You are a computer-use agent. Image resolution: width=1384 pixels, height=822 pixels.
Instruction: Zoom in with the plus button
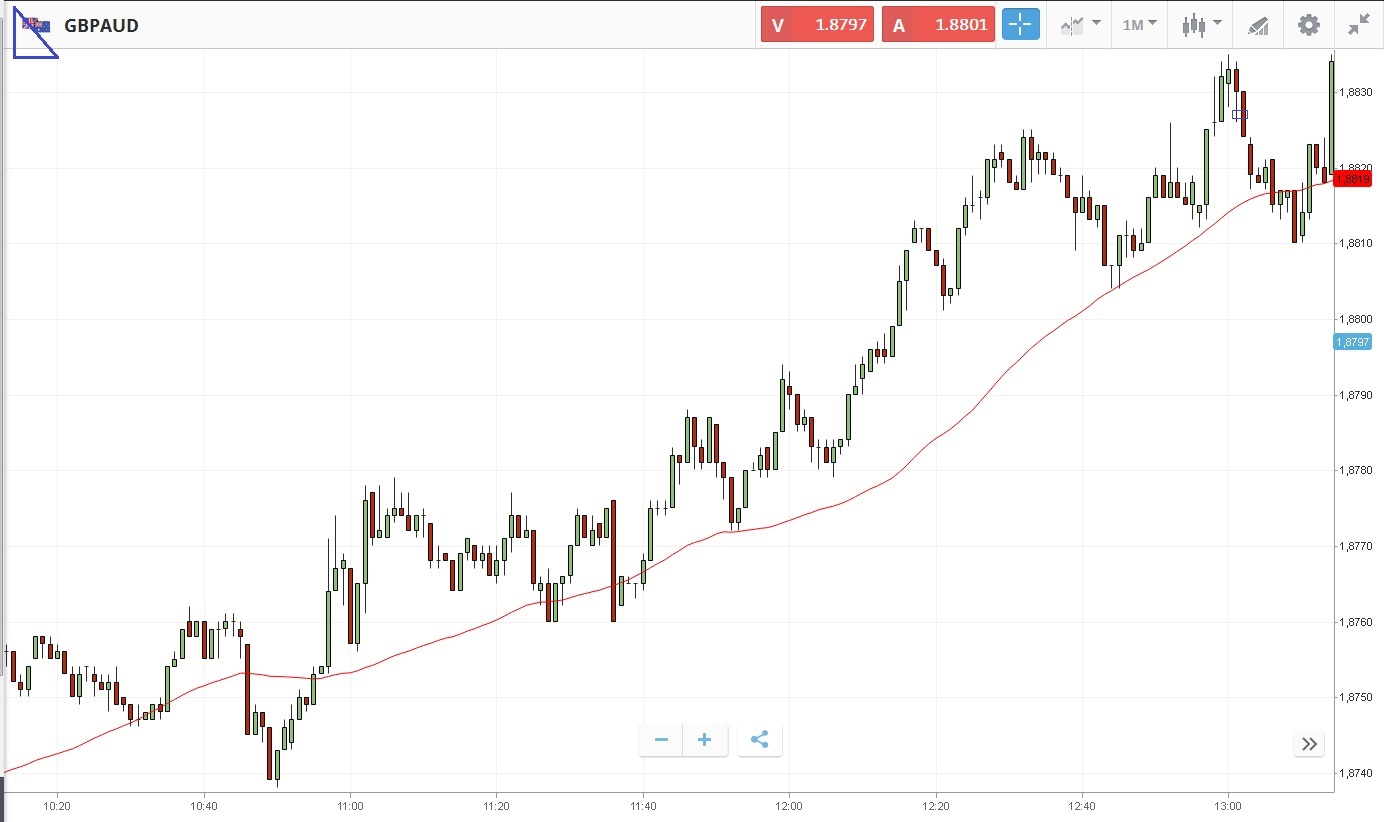click(x=705, y=740)
